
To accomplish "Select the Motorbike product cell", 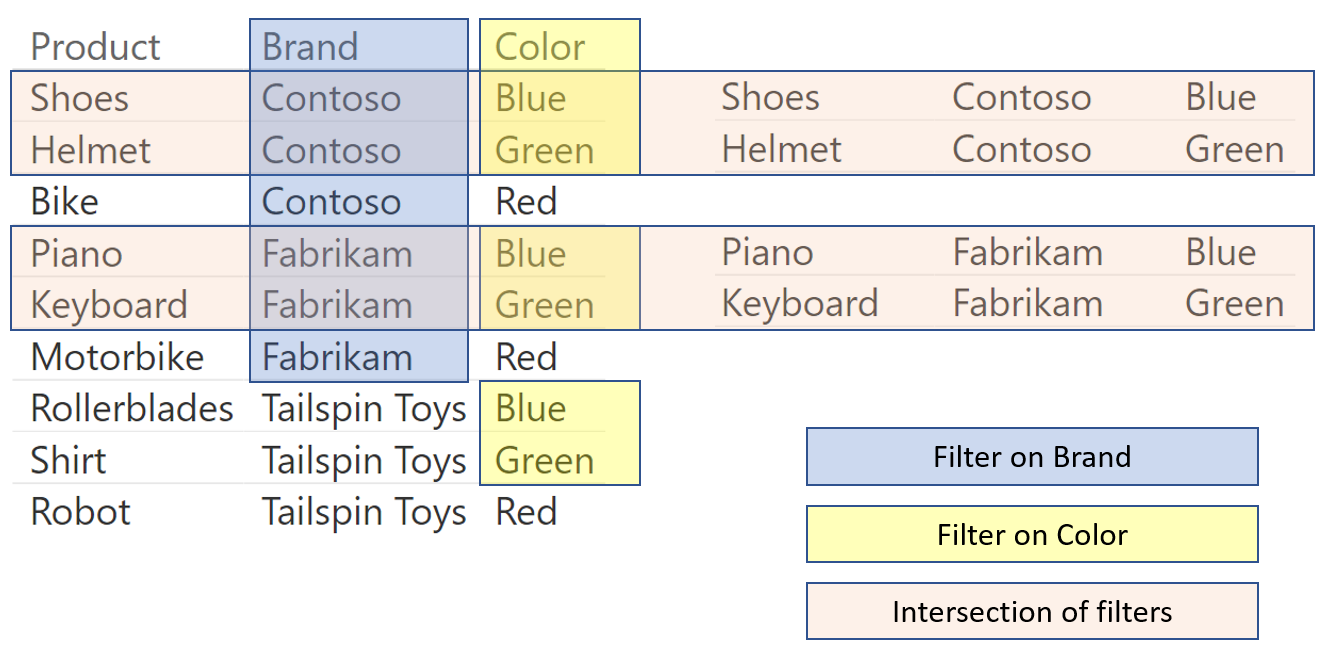I will click(x=117, y=357).
